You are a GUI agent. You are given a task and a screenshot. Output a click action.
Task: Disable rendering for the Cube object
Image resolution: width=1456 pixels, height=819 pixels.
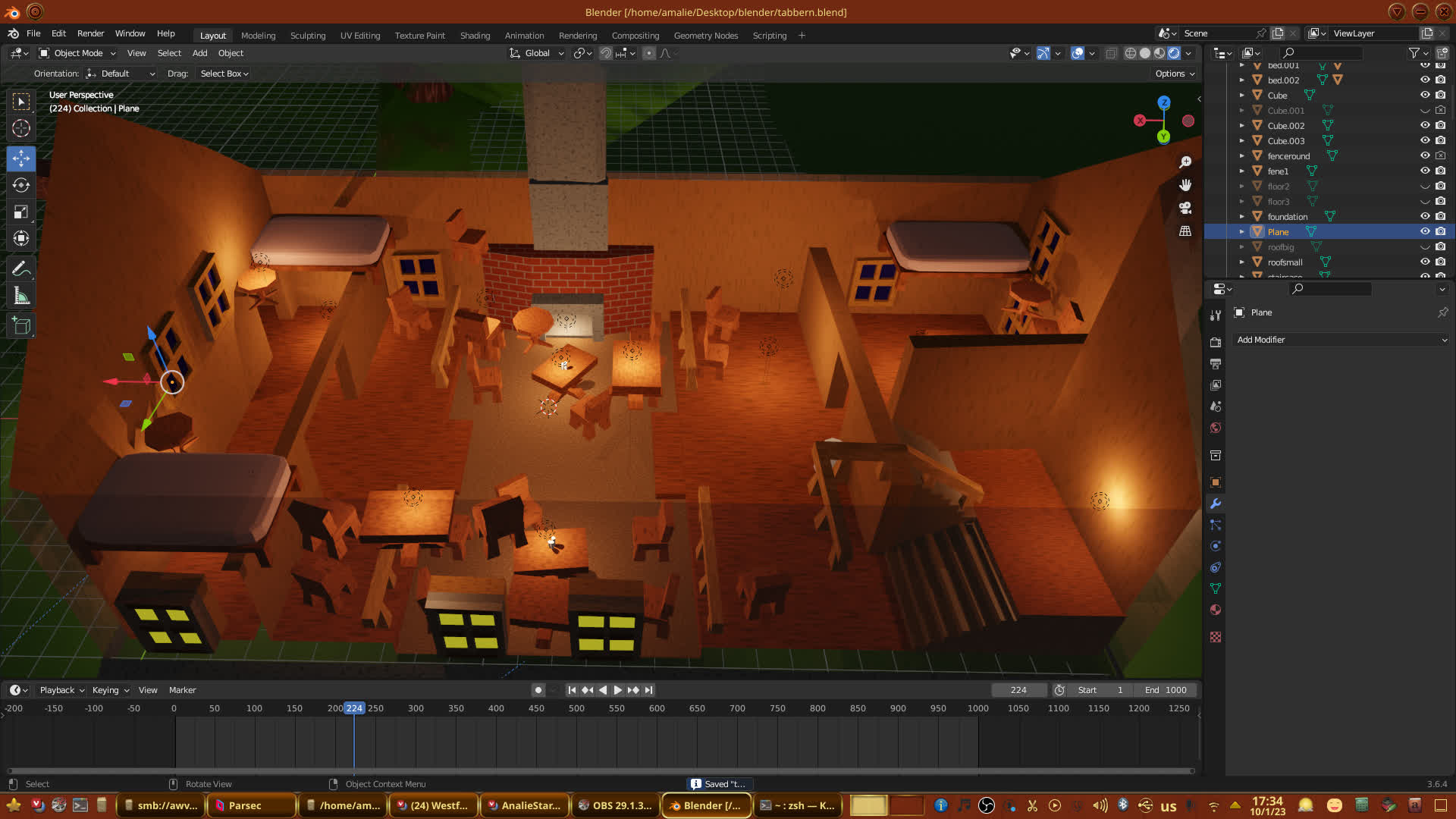pyautogui.click(x=1440, y=95)
